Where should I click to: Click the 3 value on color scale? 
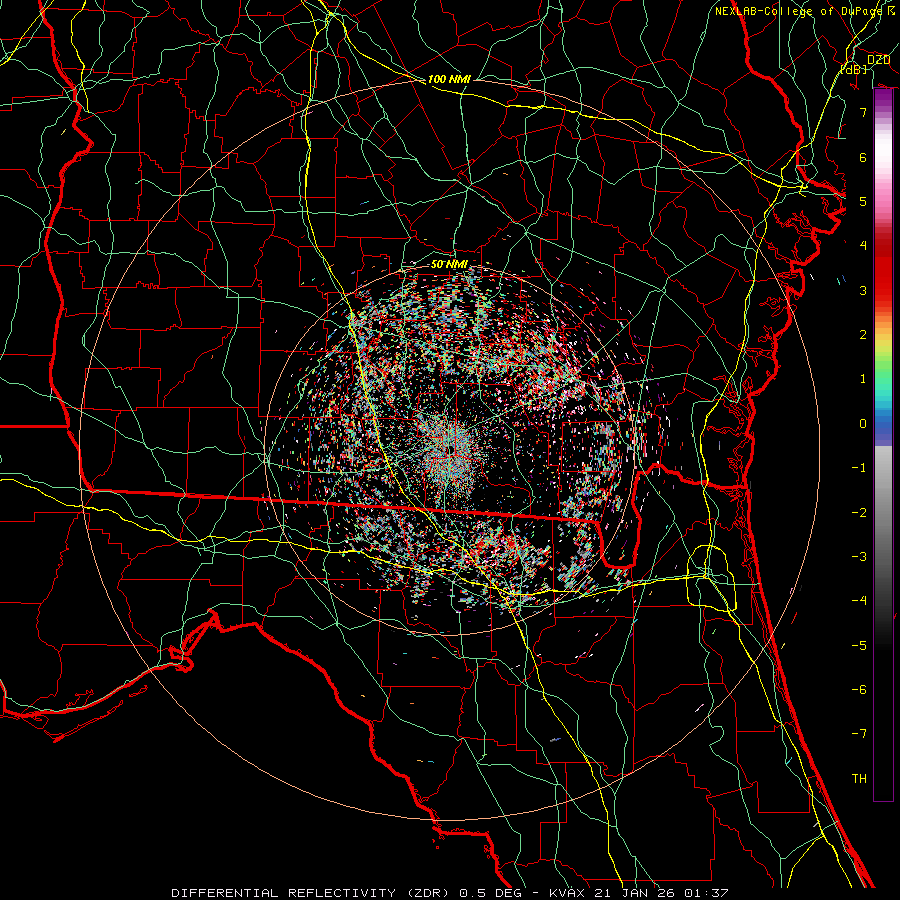tap(863, 290)
